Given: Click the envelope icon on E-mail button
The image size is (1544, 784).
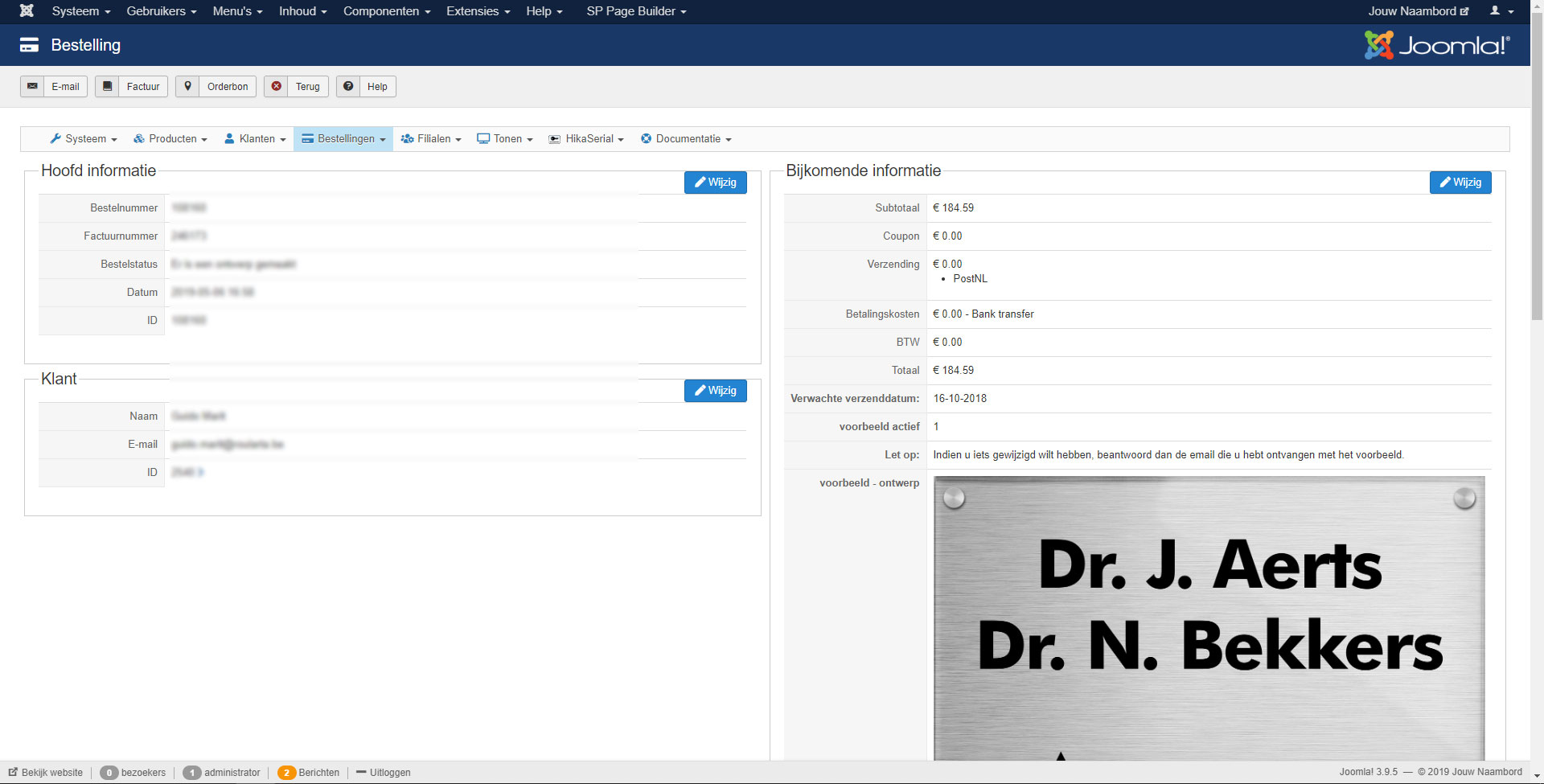Looking at the screenshot, I should click(32, 86).
